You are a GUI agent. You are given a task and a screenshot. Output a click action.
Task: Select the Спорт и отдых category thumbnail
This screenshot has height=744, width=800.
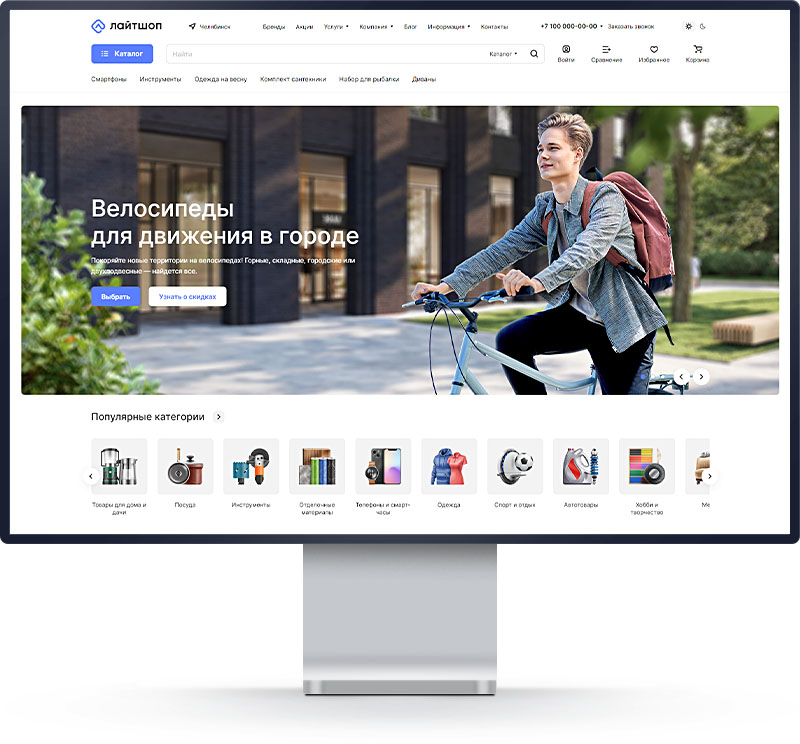coord(515,466)
